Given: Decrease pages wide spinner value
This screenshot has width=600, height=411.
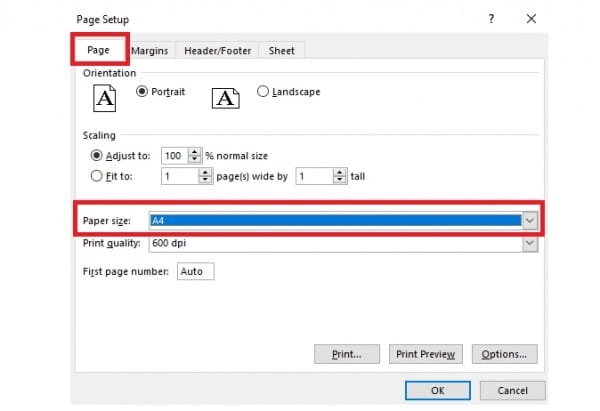Looking at the screenshot, I should 205,180.
